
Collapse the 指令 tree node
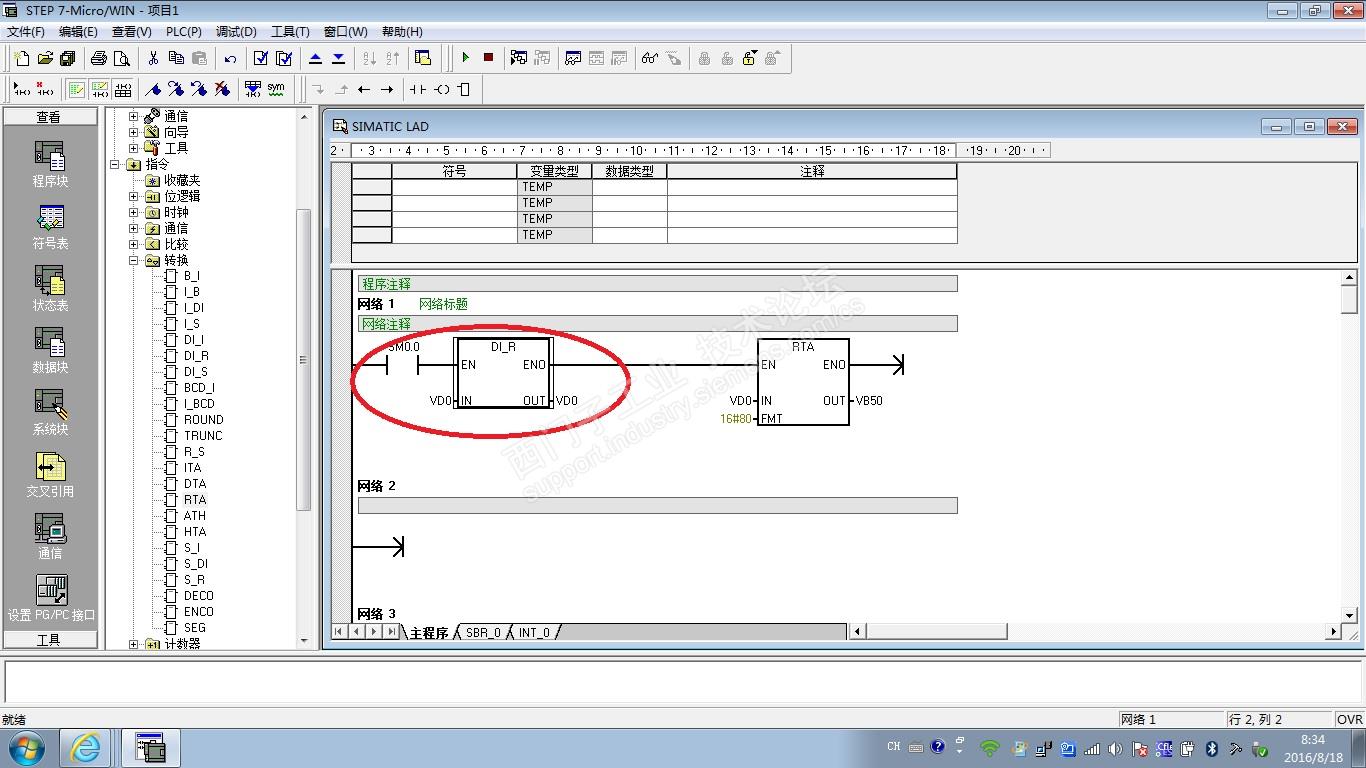(x=115, y=164)
